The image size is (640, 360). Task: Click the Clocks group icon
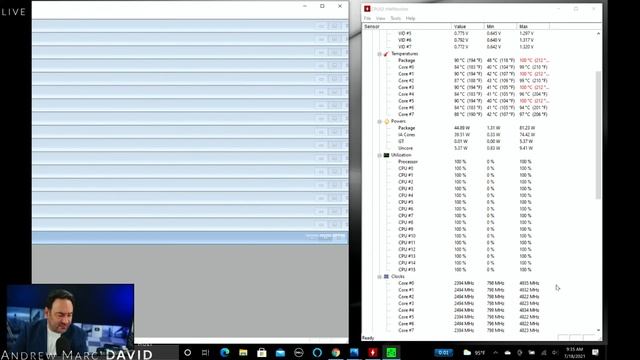(387, 276)
